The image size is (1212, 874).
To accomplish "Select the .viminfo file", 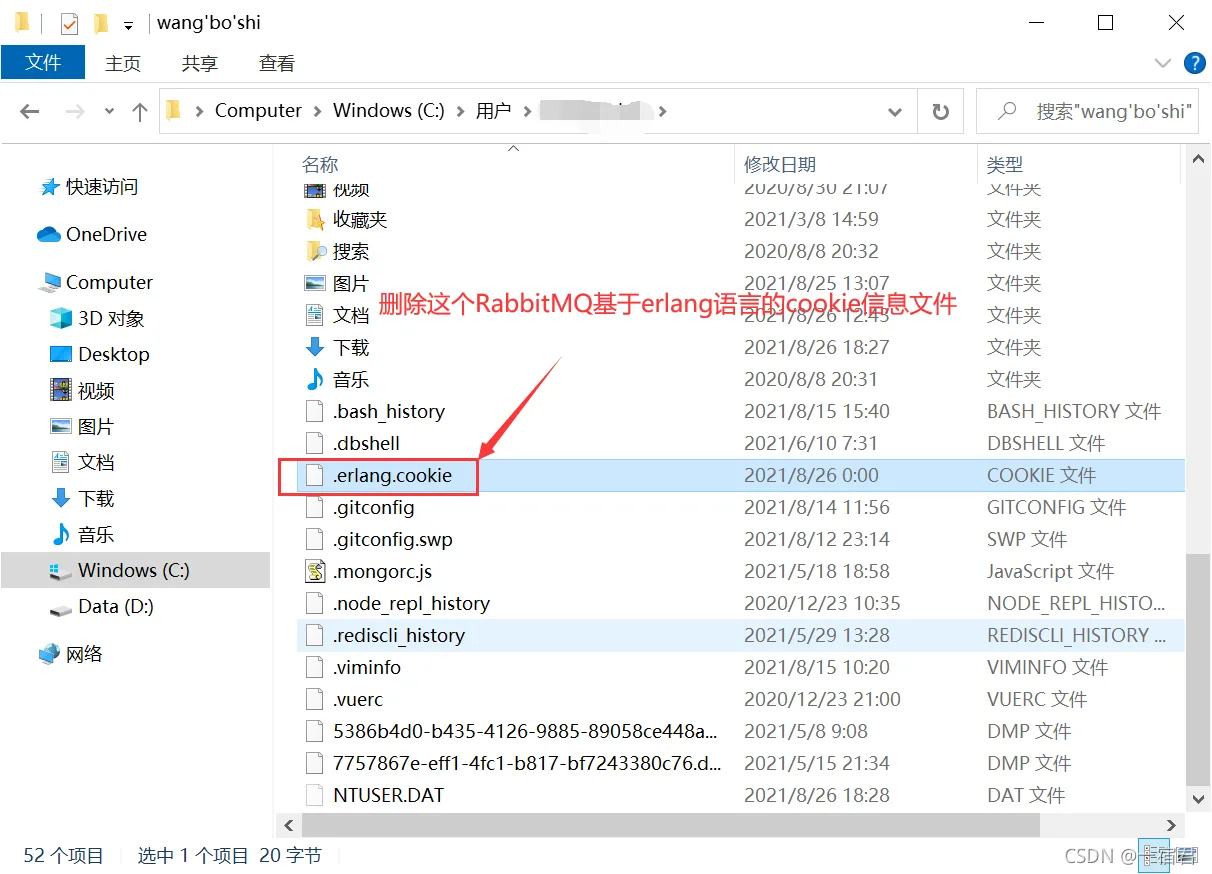I will [367, 668].
